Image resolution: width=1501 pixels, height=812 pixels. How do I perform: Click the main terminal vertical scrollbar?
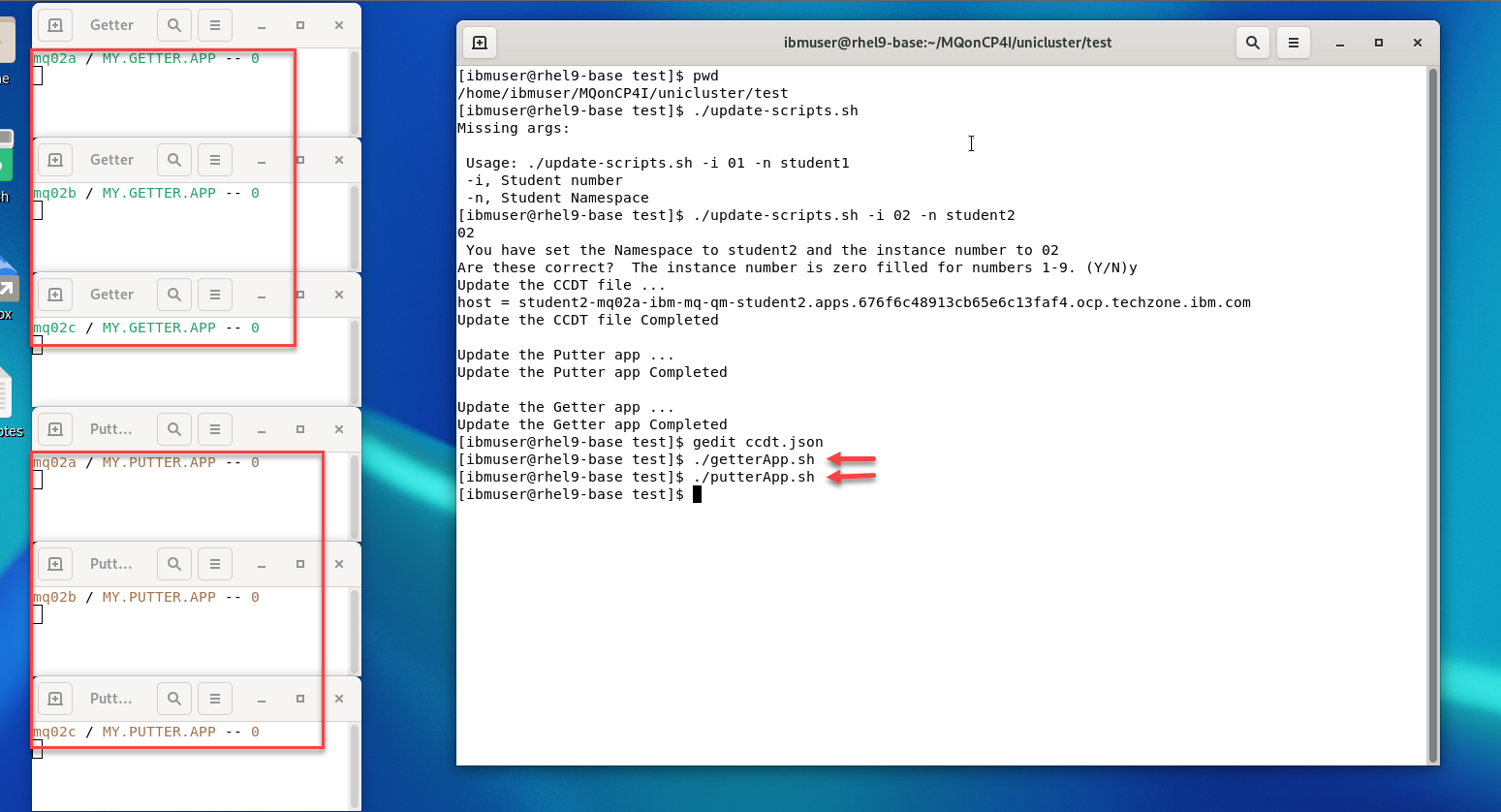click(x=1432, y=415)
